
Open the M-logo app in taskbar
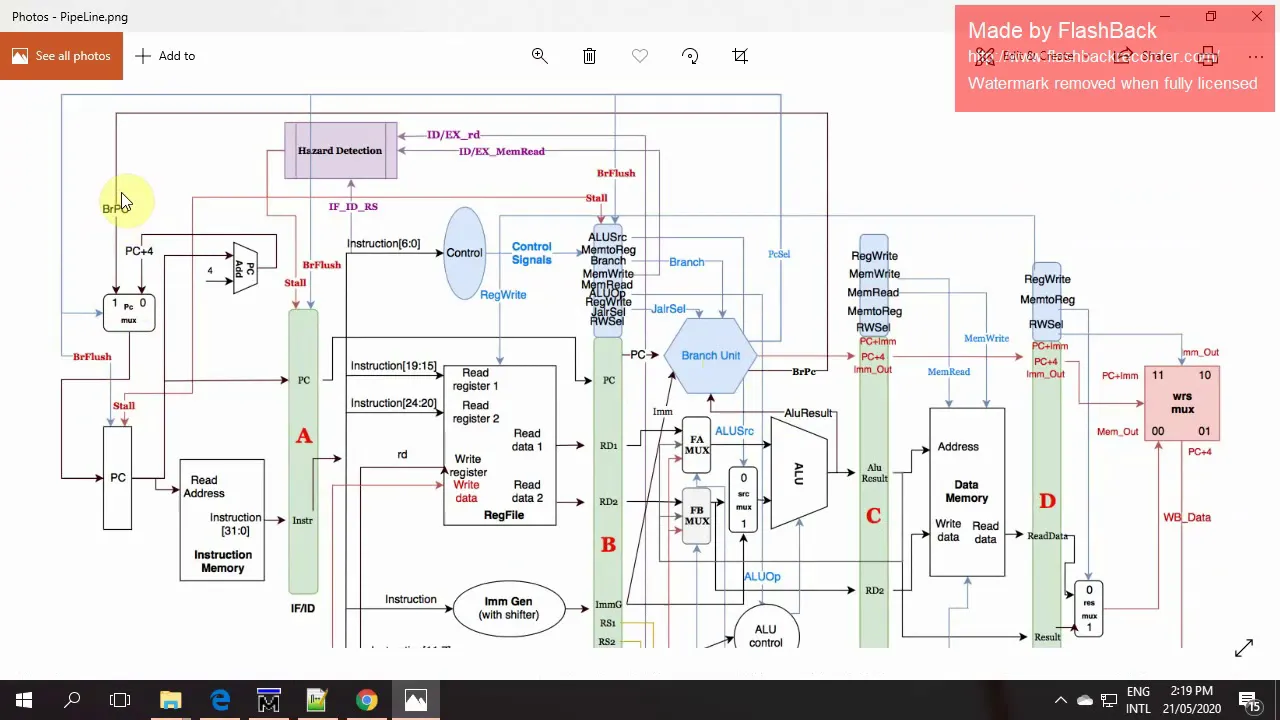tap(269, 700)
